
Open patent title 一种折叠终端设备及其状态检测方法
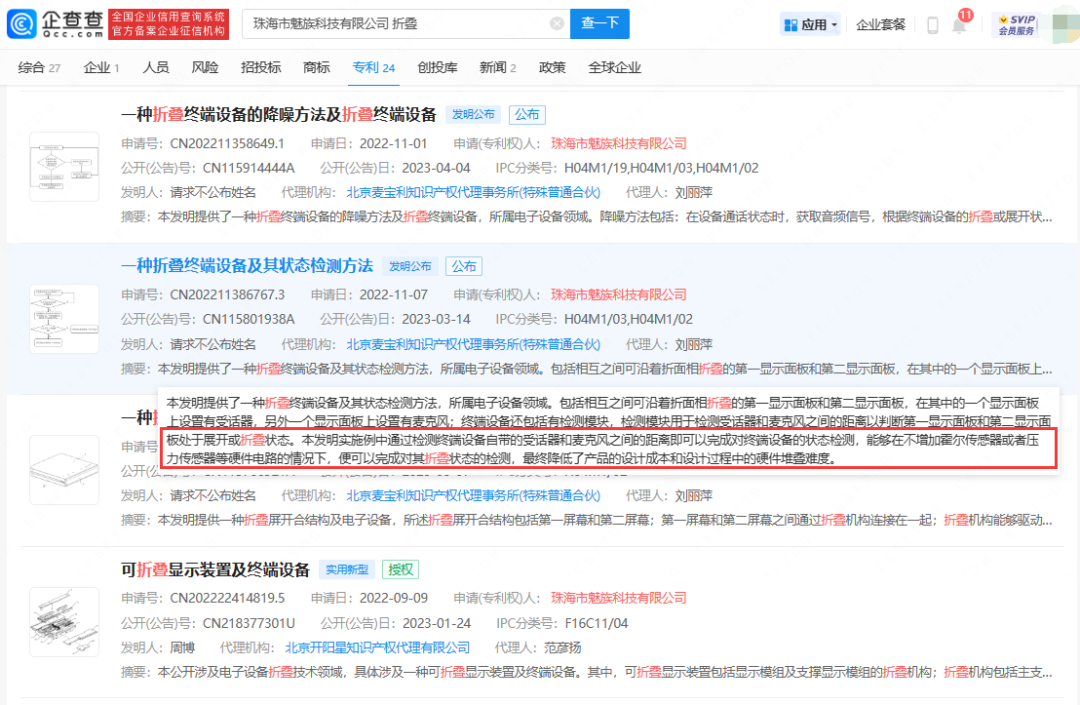tap(246, 266)
